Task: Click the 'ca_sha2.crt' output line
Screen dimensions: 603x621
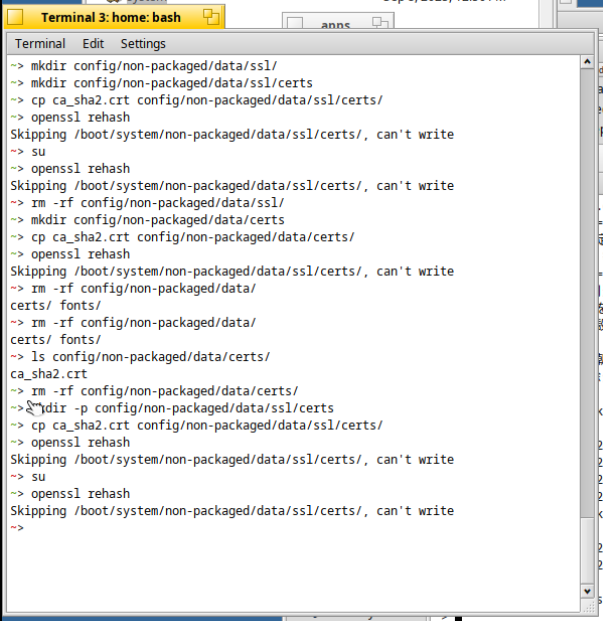Action: click(x=48, y=374)
